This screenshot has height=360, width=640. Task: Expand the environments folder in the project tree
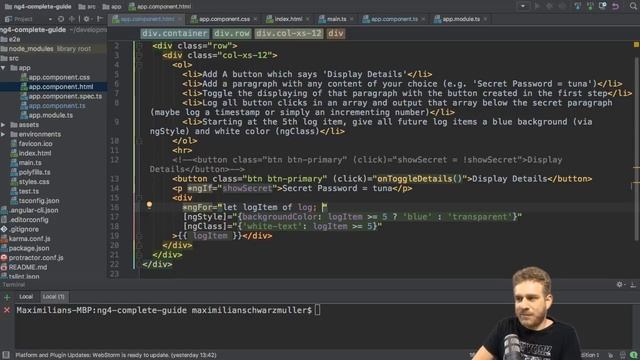pyautogui.click(x=3, y=134)
